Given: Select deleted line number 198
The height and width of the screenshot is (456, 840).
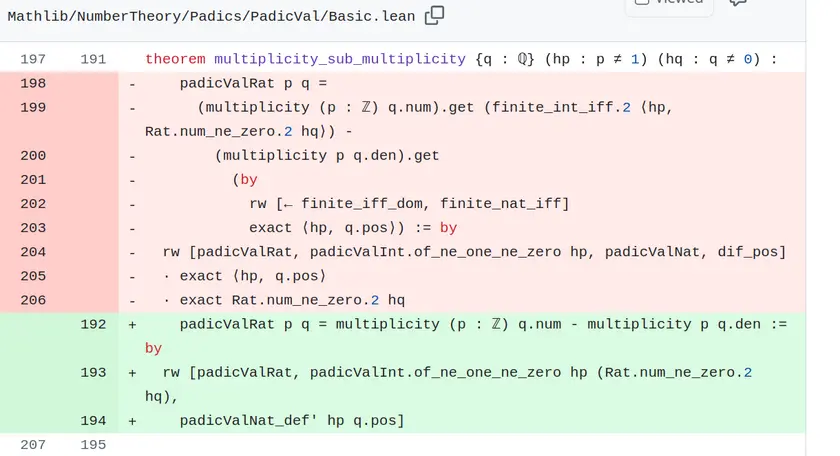Looking at the screenshot, I should 33,83.
